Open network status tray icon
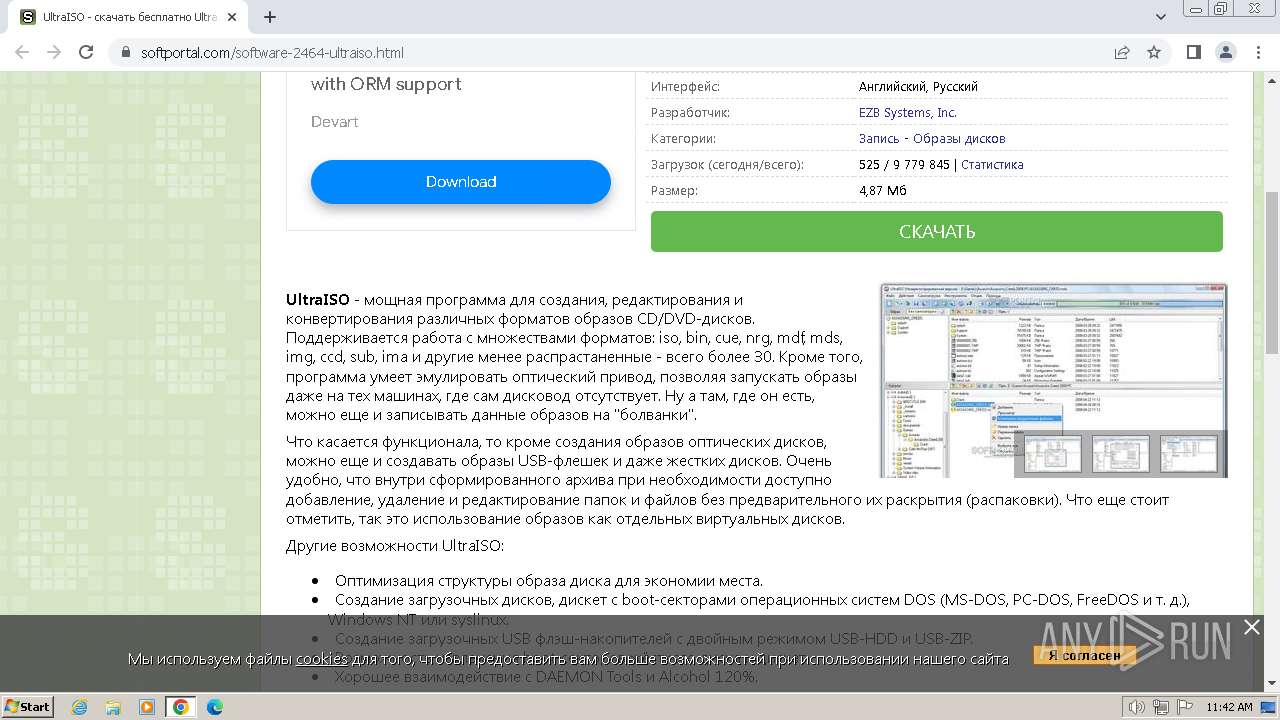Screen dimensions: 1280x720 coord(1160,707)
